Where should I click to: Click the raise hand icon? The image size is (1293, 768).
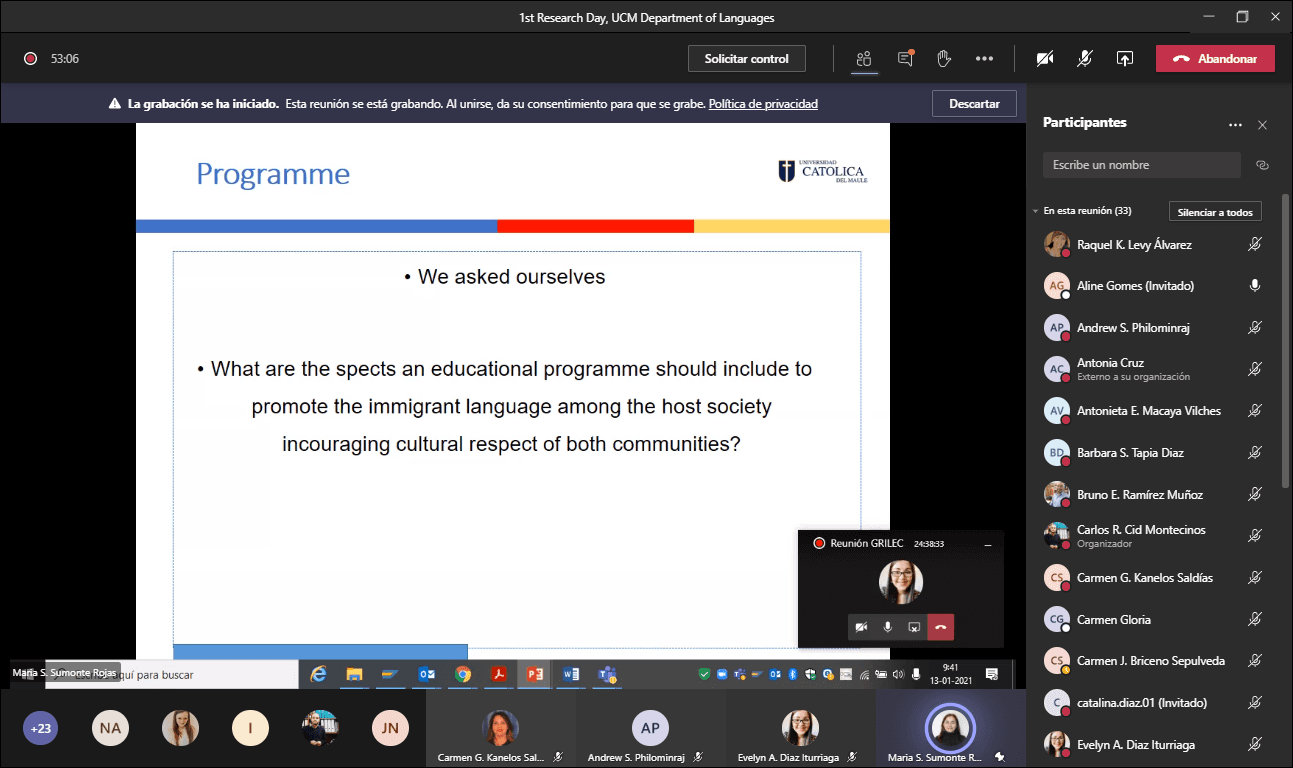[943, 59]
